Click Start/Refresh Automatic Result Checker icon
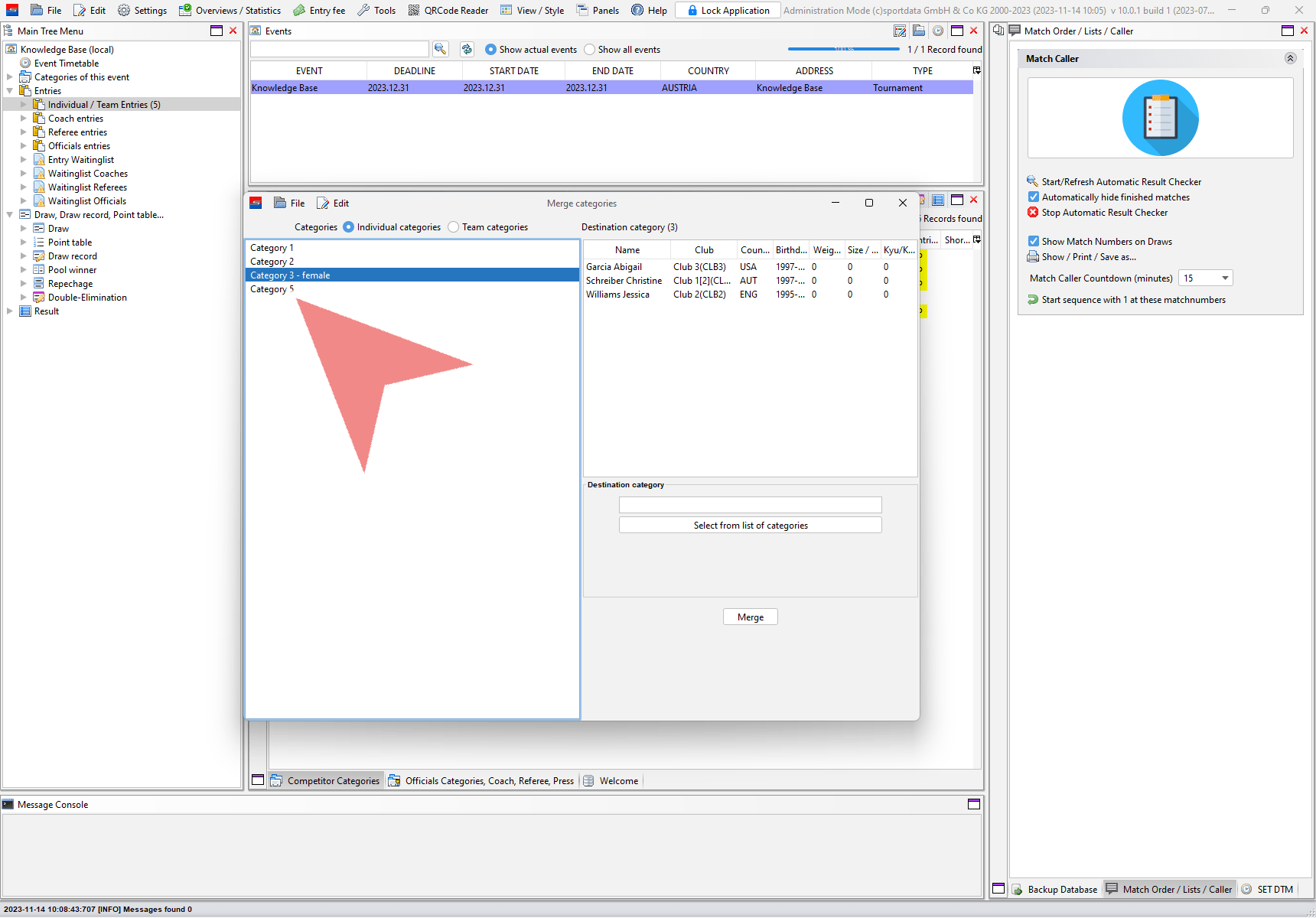1316x918 pixels. coord(1033,181)
